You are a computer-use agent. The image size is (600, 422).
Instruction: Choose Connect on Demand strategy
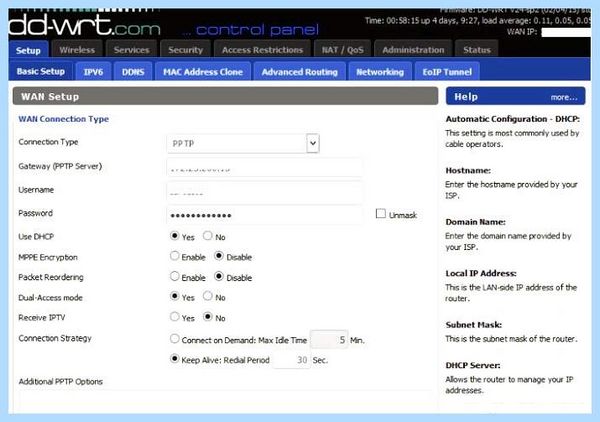(x=174, y=339)
